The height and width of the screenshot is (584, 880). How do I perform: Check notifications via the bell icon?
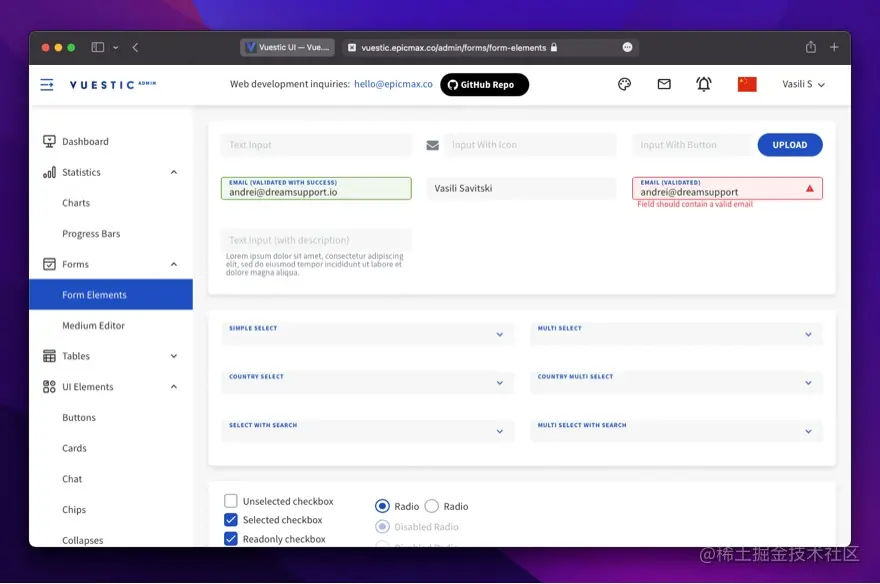pyautogui.click(x=703, y=84)
